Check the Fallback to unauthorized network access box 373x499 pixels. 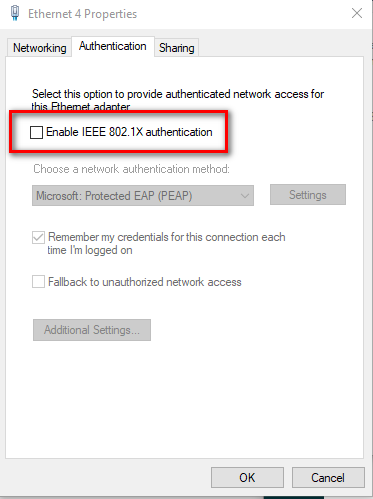point(38,282)
